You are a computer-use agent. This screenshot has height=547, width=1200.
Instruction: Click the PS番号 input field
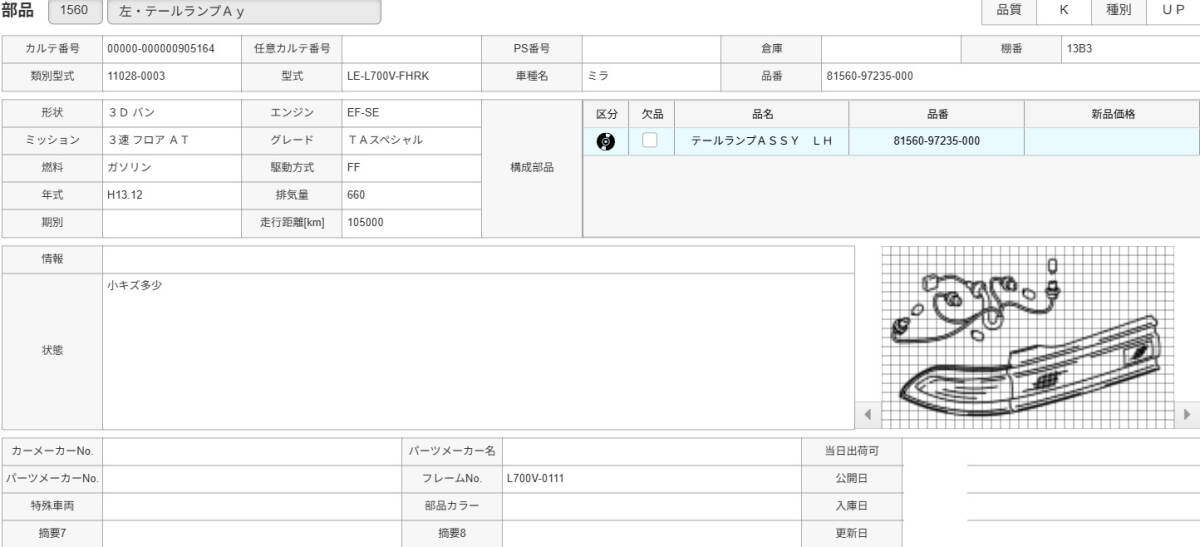(651, 48)
